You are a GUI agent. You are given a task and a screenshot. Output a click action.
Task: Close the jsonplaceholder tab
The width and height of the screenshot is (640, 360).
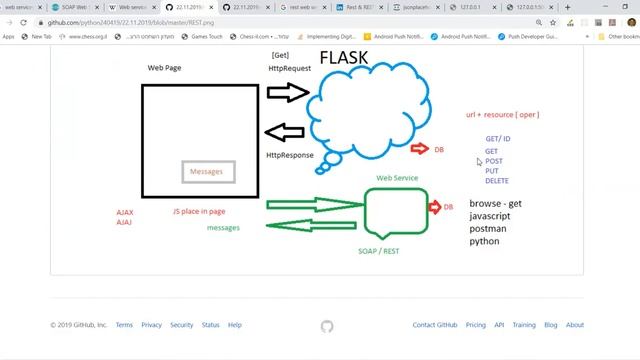pos(438,7)
